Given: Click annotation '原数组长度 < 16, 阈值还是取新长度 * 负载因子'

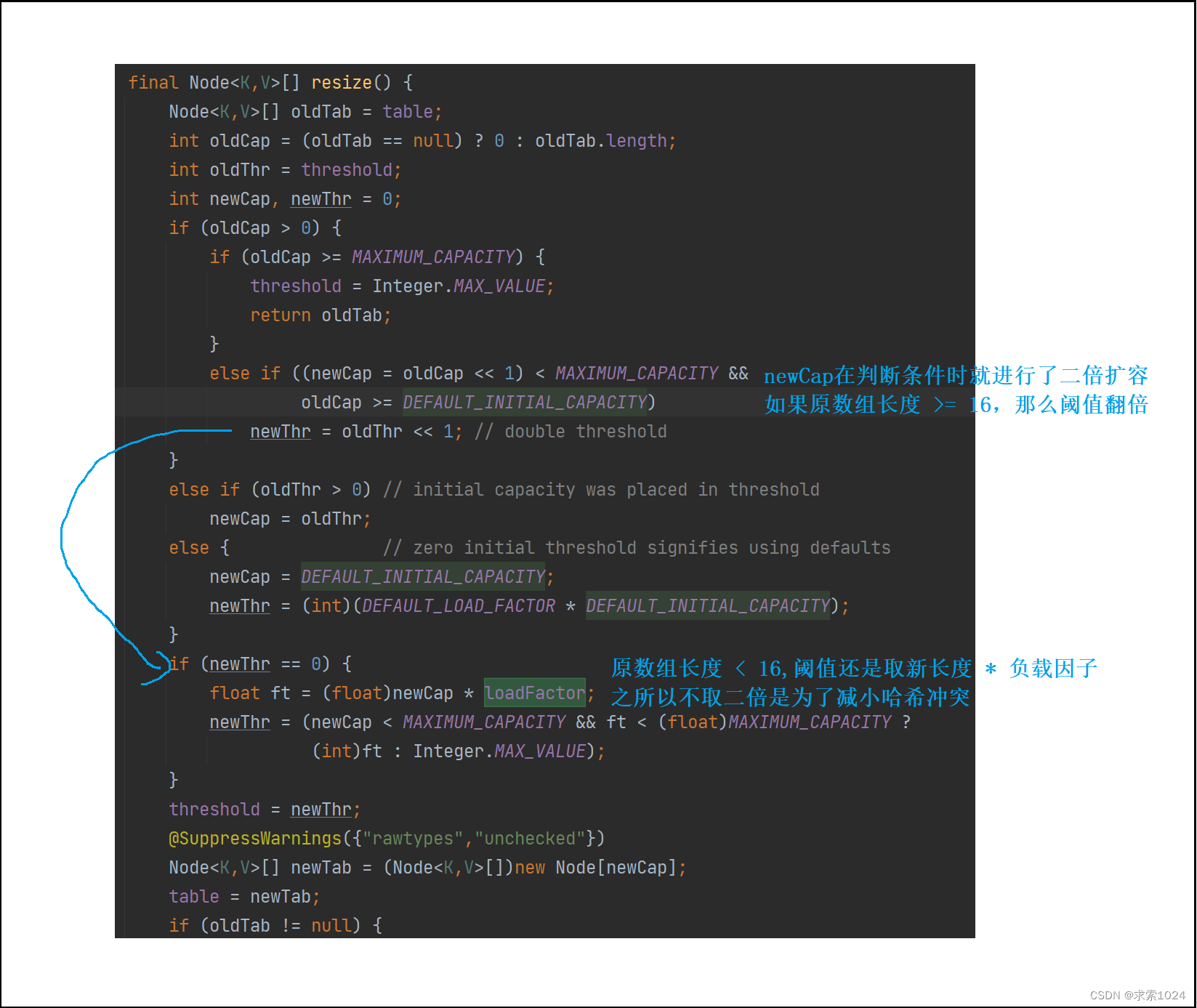Looking at the screenshot, I should pos(854,668).
